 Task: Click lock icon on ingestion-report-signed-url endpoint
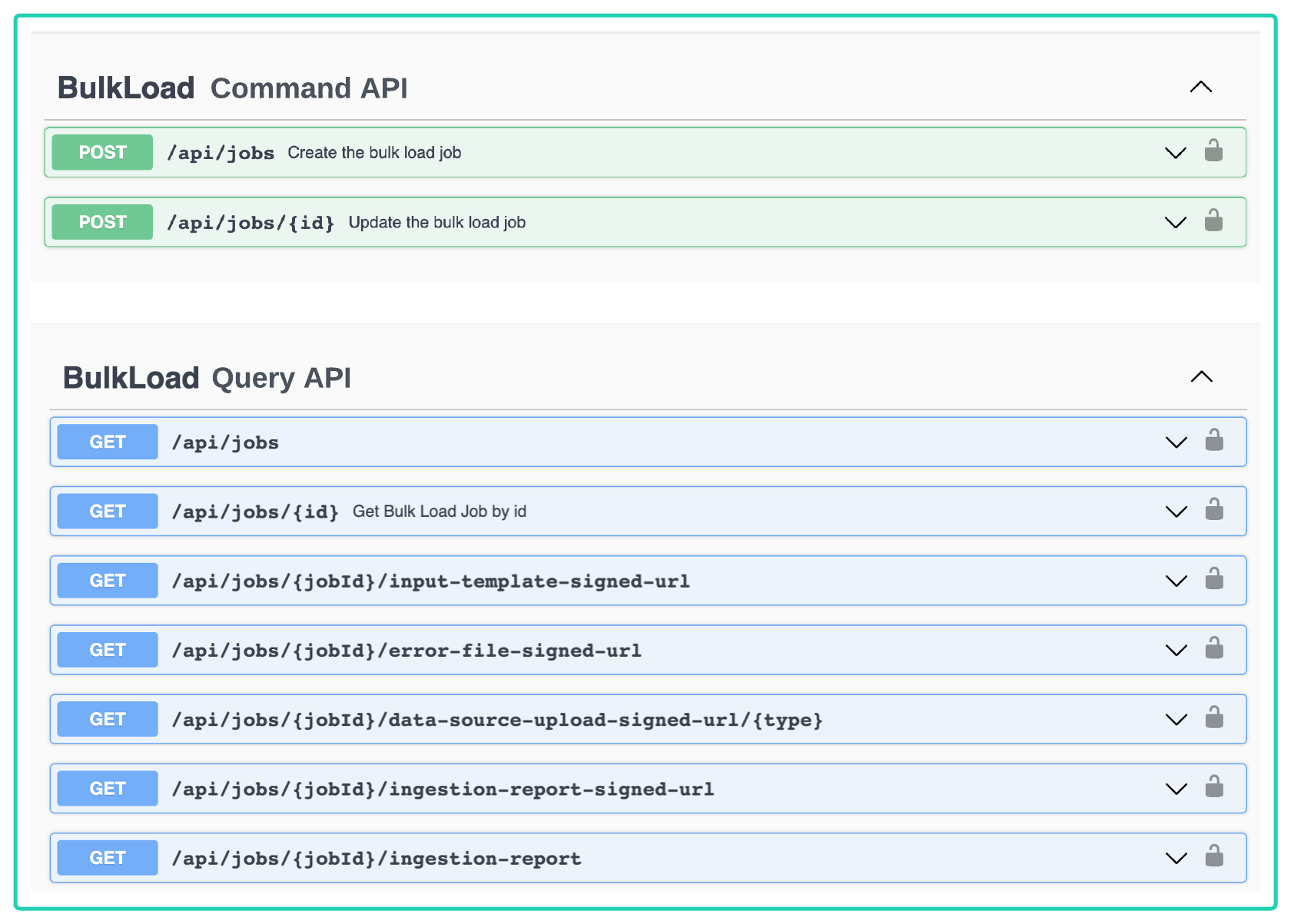1214,787
